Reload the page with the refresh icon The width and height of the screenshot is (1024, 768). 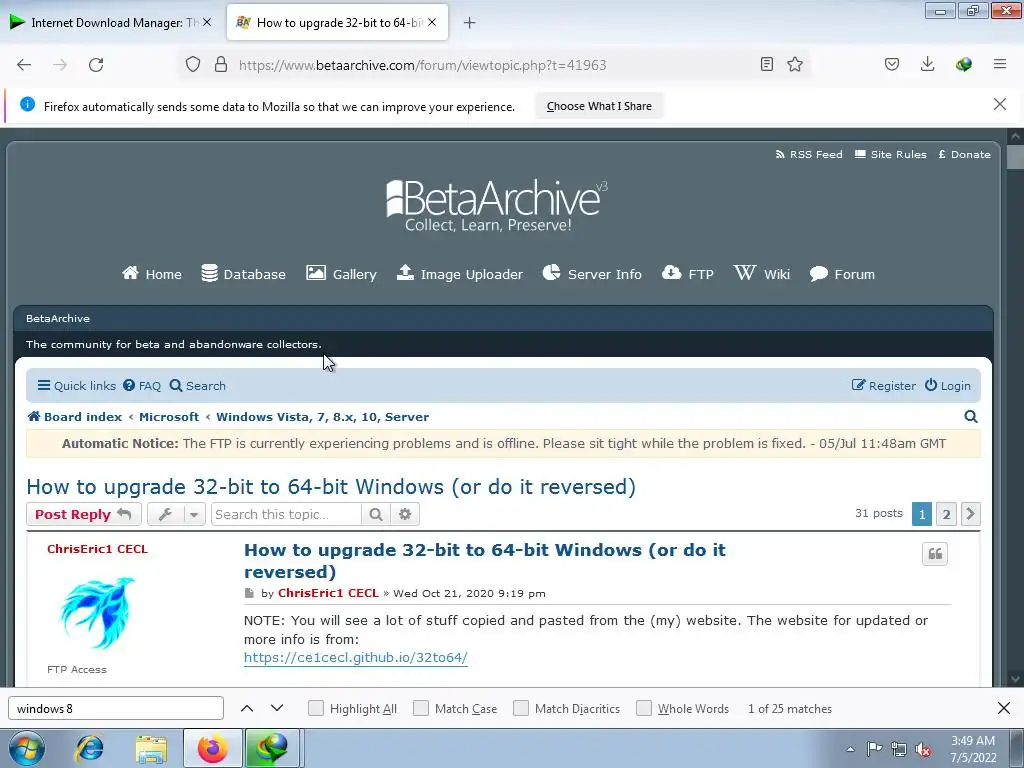point(96,65)
